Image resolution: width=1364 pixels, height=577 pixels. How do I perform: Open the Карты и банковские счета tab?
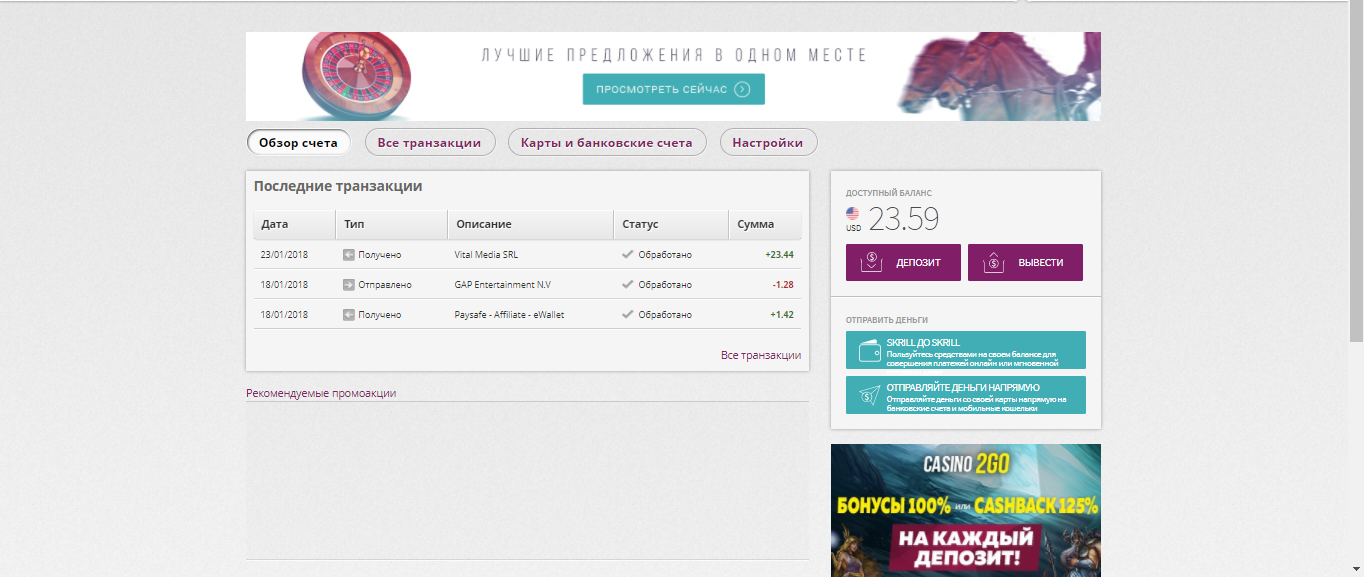607,141
